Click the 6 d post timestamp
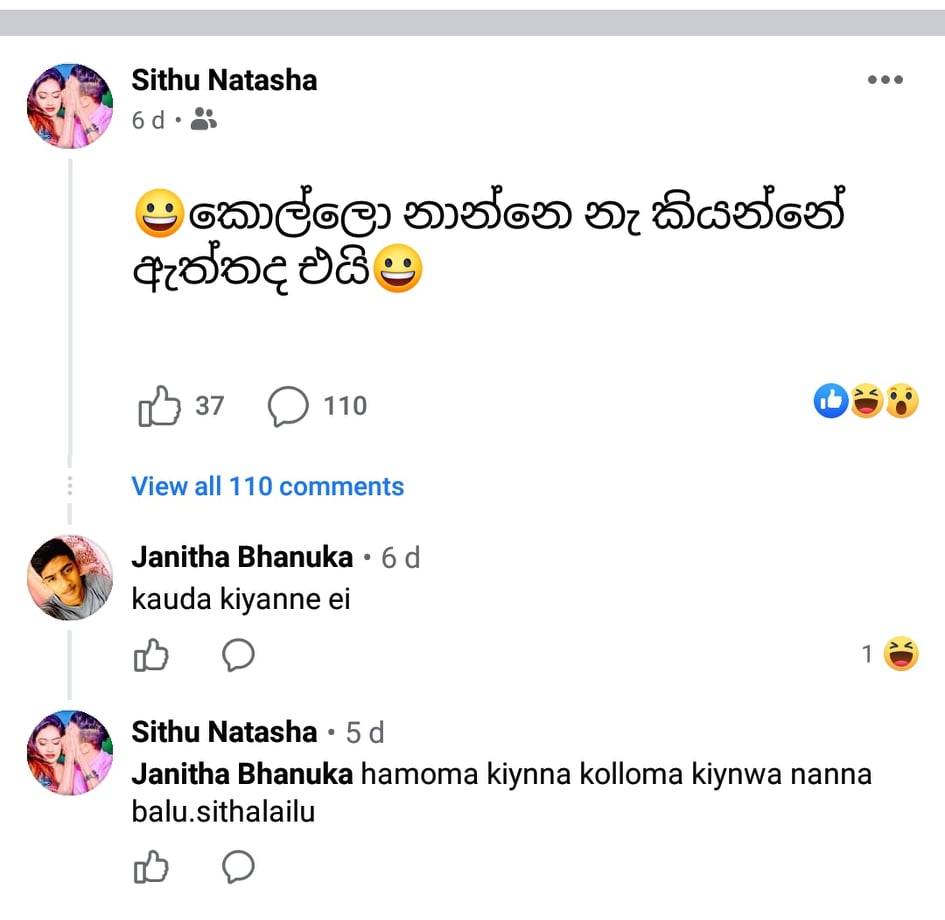The image size is (945, 920). (148, 120)
